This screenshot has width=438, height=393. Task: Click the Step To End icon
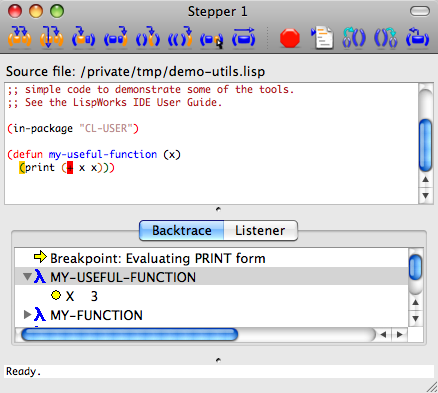tap(148, 38)
